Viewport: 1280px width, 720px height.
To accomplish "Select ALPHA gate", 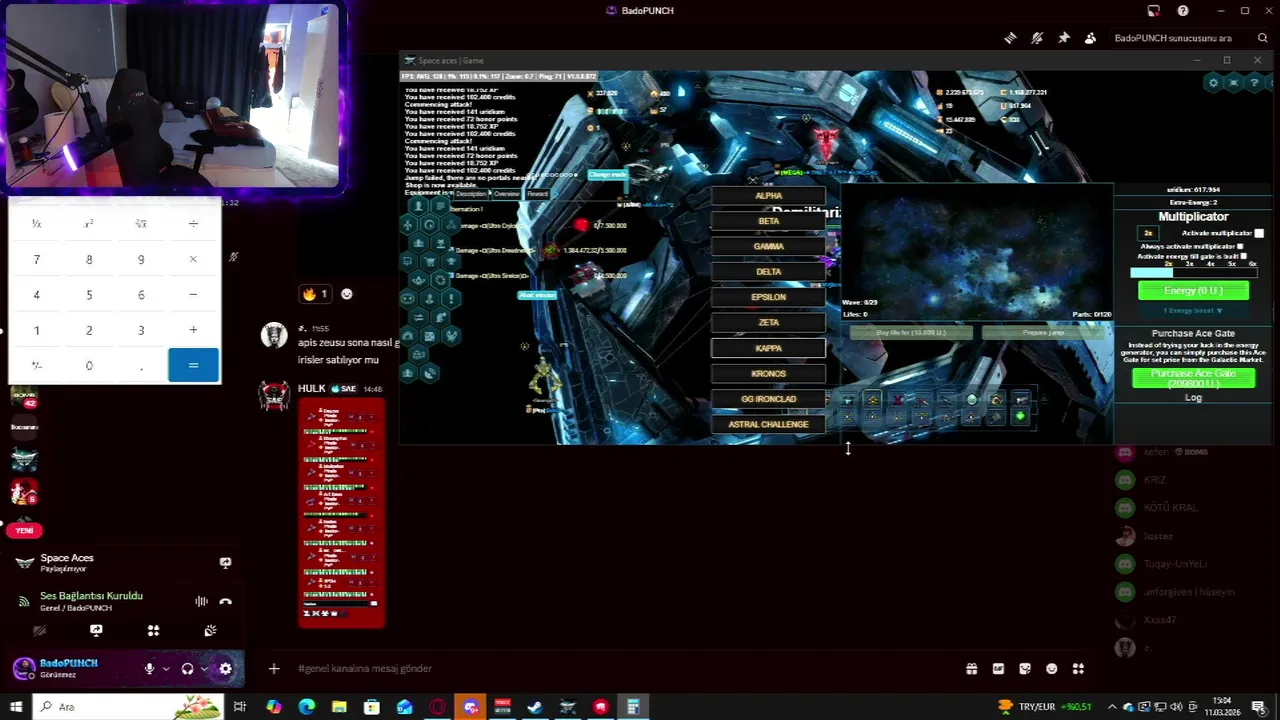I will pos(768,196).
